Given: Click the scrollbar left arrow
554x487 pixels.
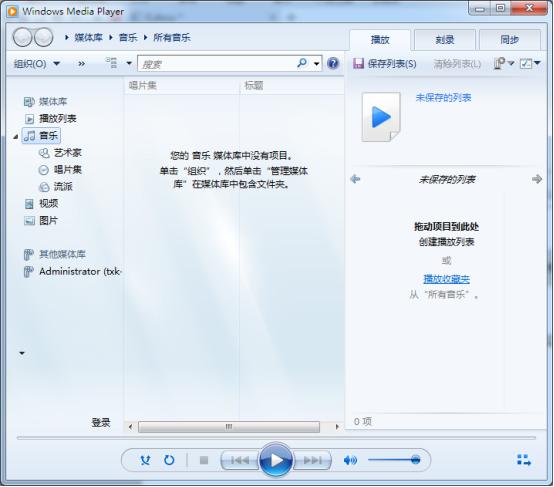Looking at the screenshot, I should tap(130, 427).
